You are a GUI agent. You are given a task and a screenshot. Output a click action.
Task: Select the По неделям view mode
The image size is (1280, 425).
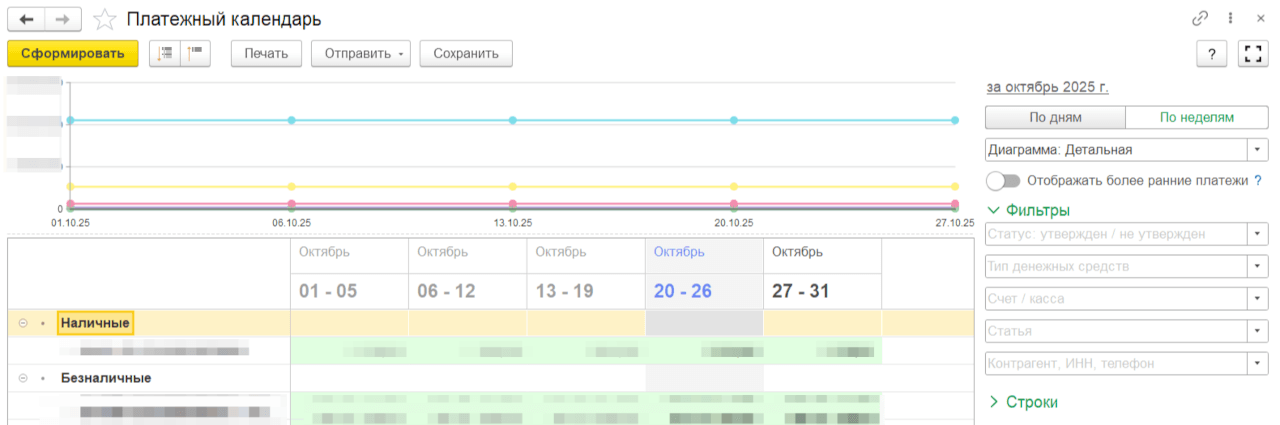point(1196,117)
